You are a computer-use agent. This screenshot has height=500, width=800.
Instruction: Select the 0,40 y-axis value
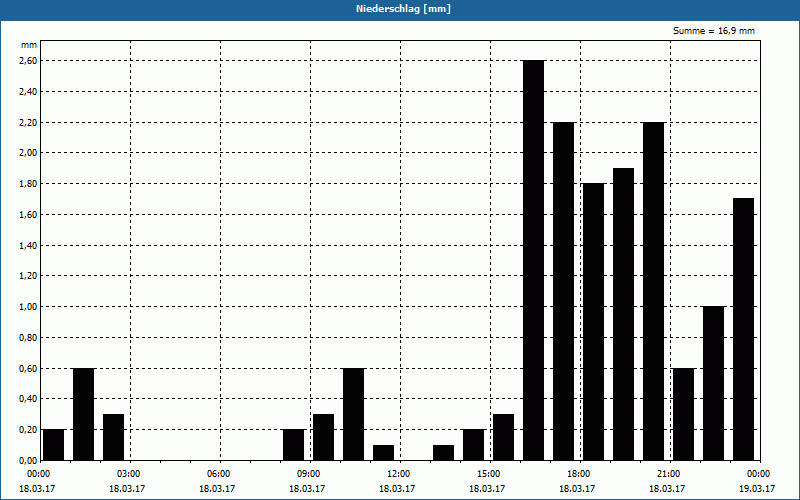[29, 399]
